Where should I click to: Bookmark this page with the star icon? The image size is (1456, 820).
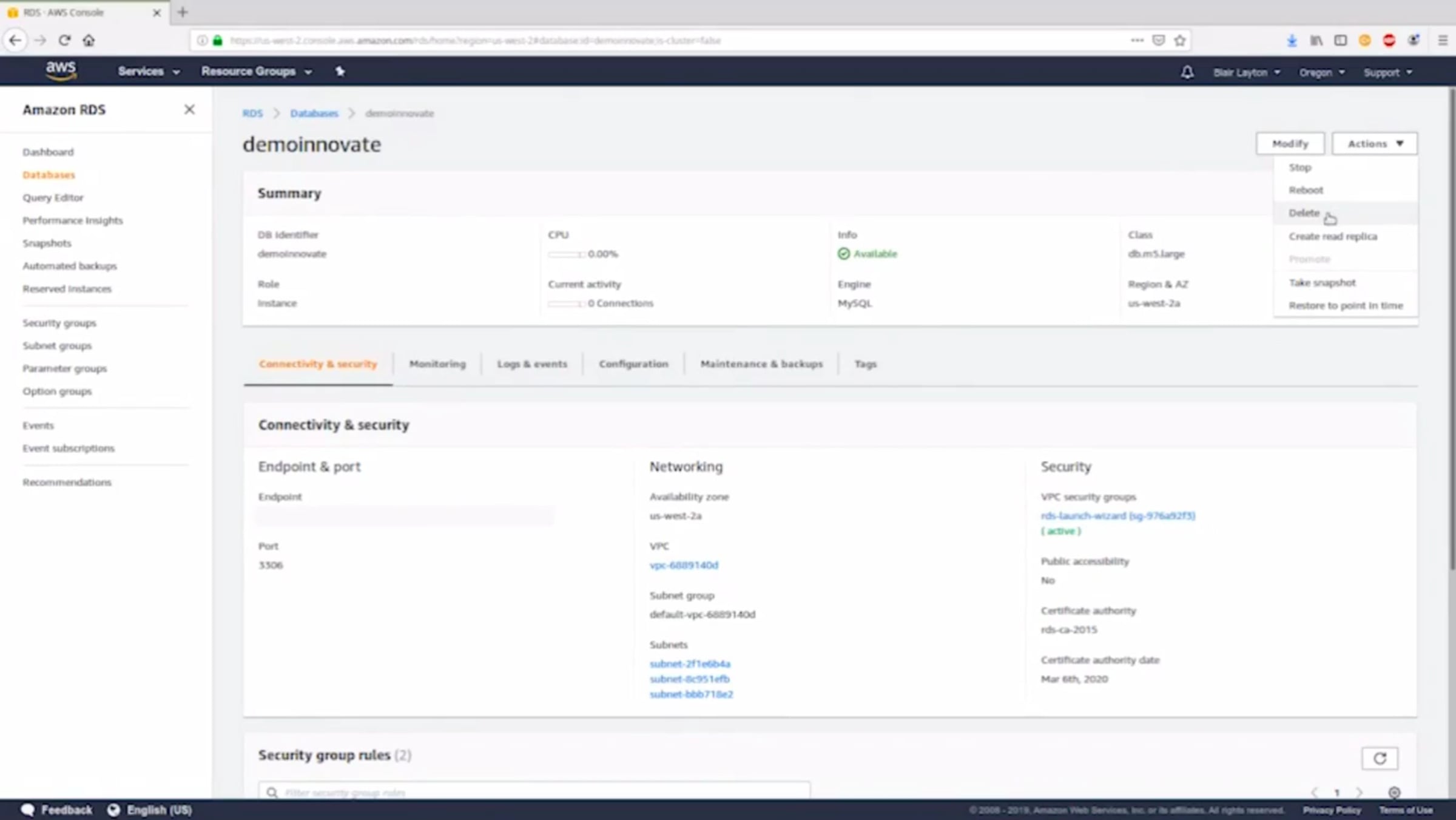tap(1179, 41)
